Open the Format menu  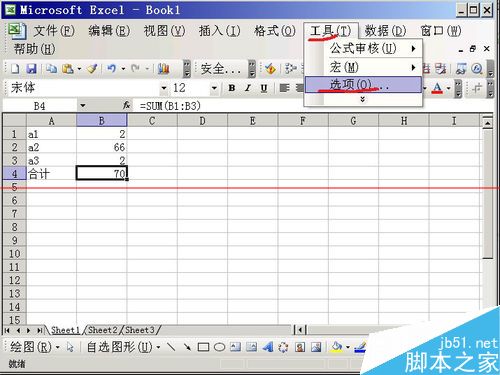point(275,31)
